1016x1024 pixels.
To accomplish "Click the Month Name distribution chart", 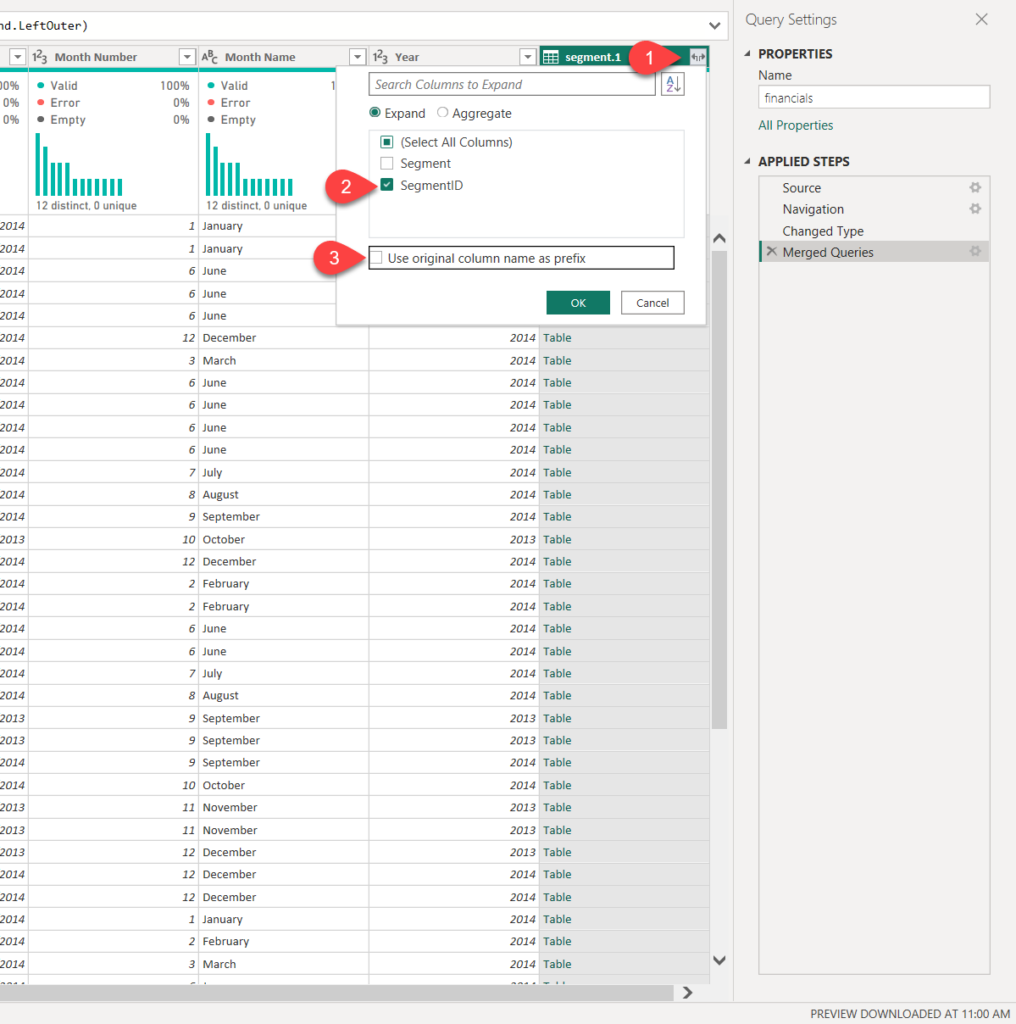I will [x=249, y=165].
